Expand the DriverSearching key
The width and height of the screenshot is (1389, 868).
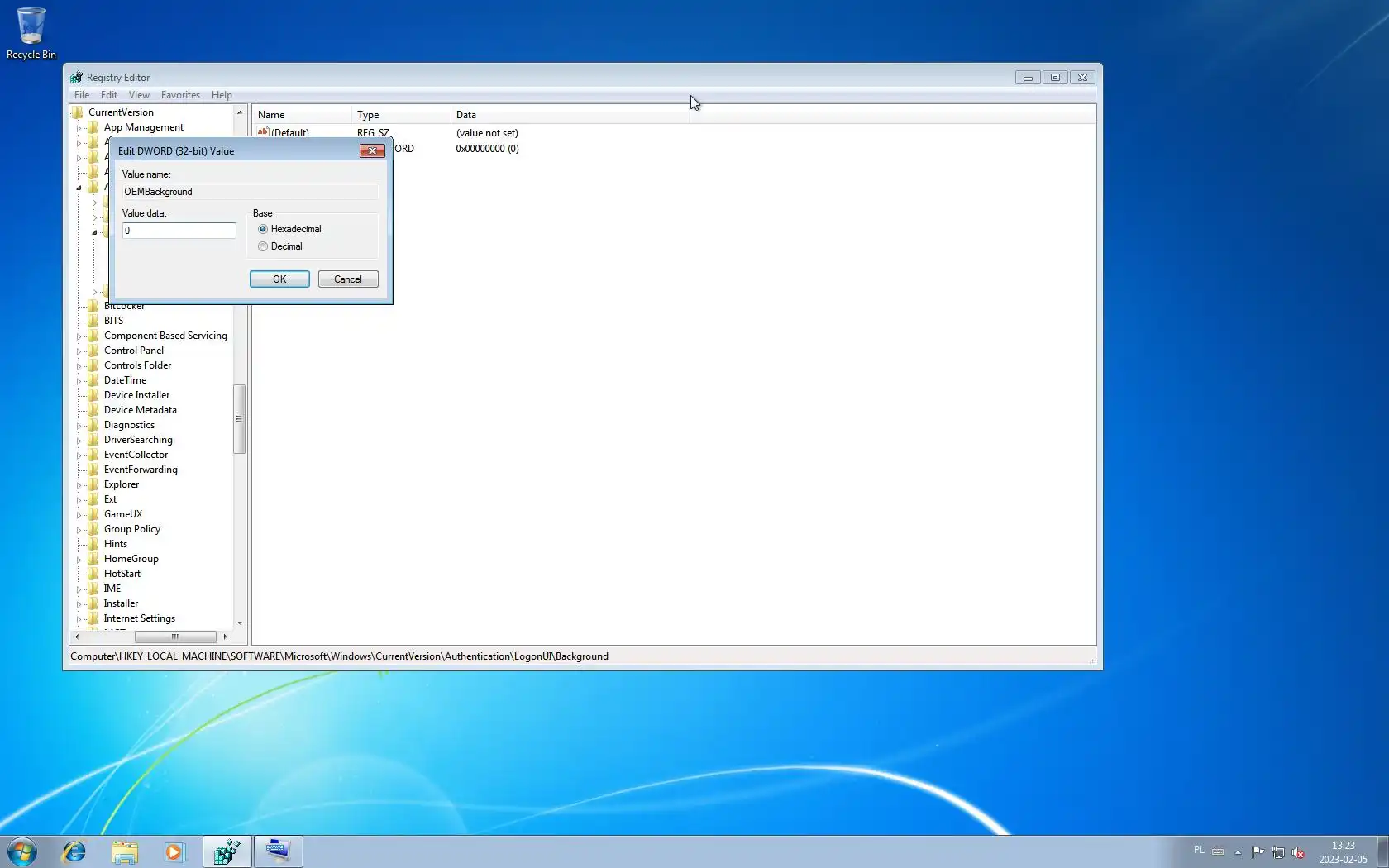point(79,441)
